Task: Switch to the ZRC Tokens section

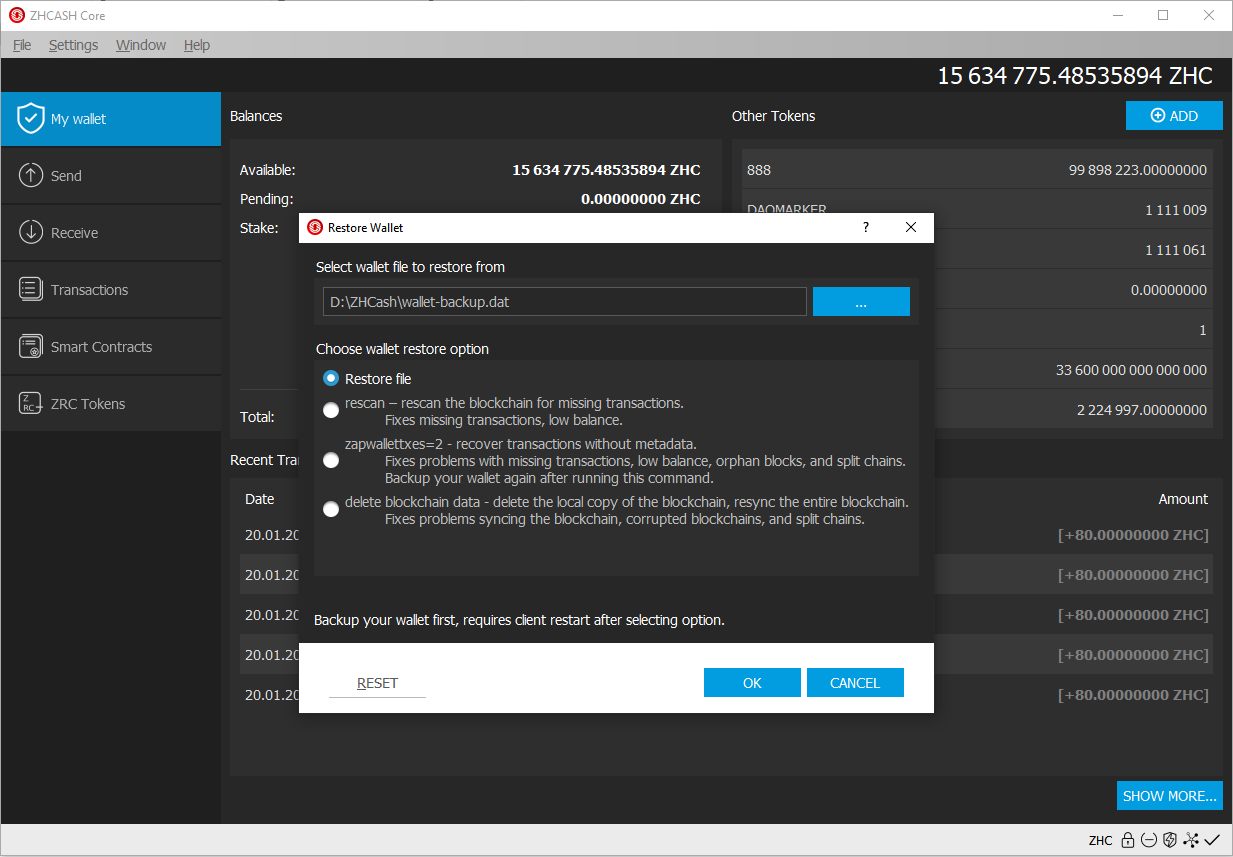Action: 110,404
